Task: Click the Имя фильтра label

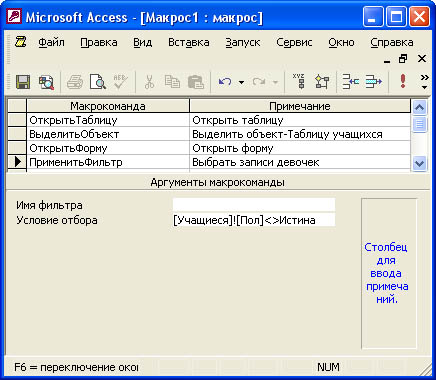Action: click(49, 205)
